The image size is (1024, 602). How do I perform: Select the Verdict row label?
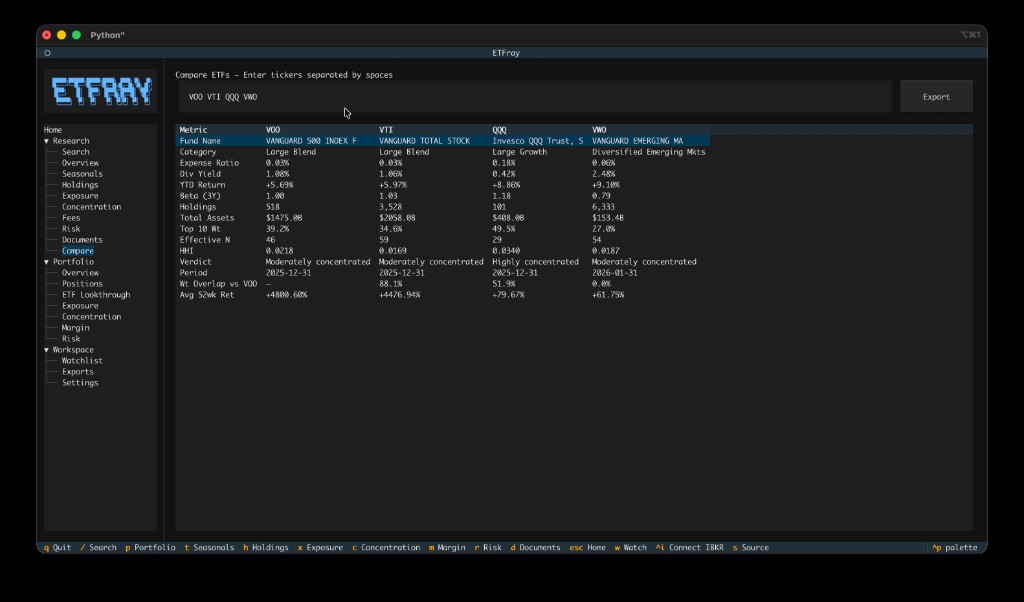point(195,262)
